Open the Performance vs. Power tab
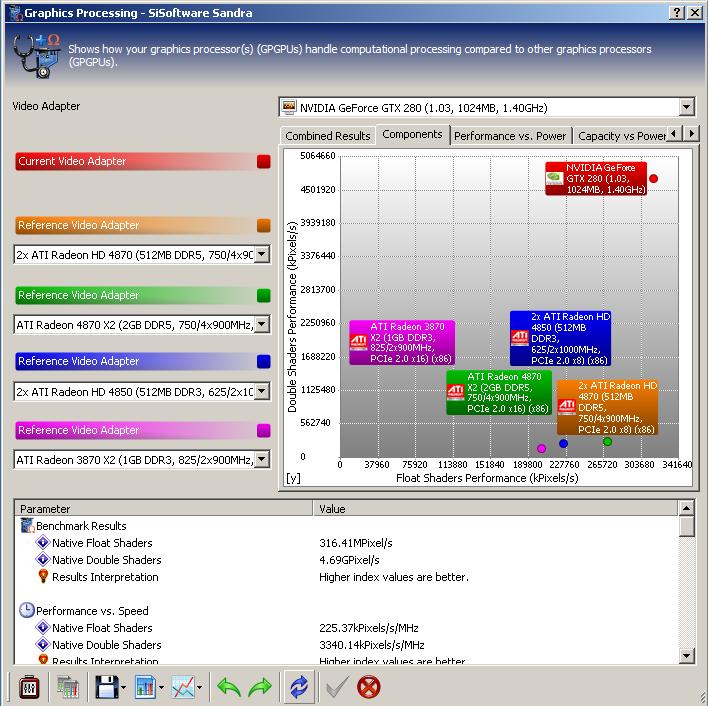Screen dimensions: 708x706 pyautogui.click(x=510, y=136)
